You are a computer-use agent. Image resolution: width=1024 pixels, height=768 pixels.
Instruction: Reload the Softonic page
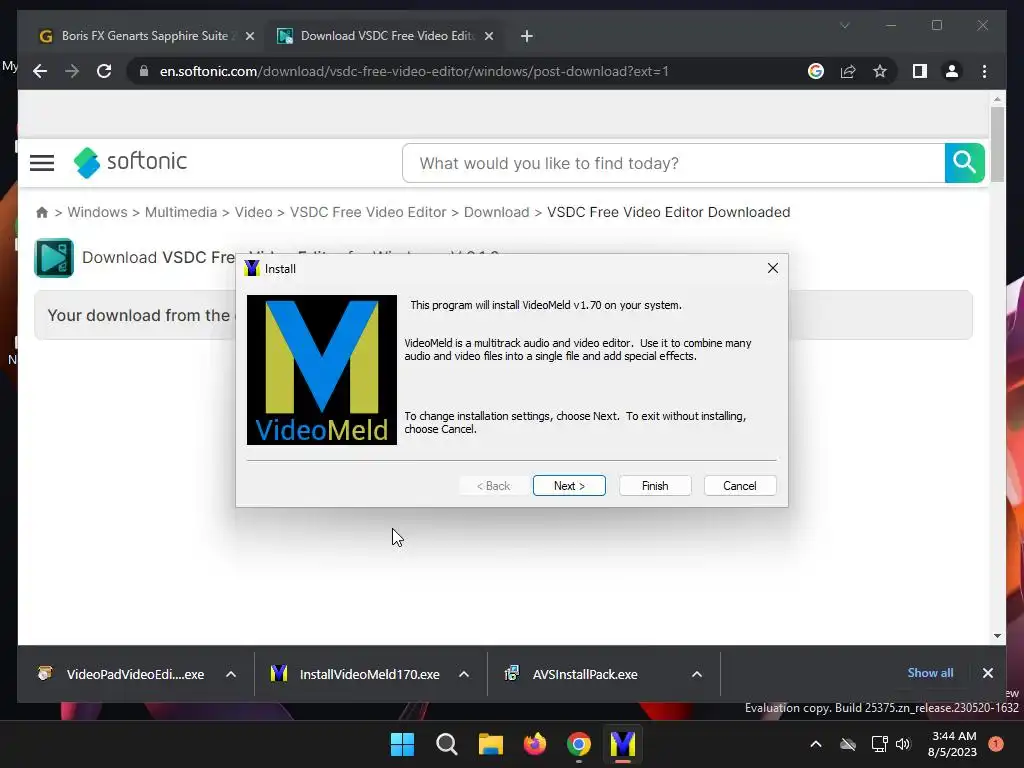click(x=104, y=71)
